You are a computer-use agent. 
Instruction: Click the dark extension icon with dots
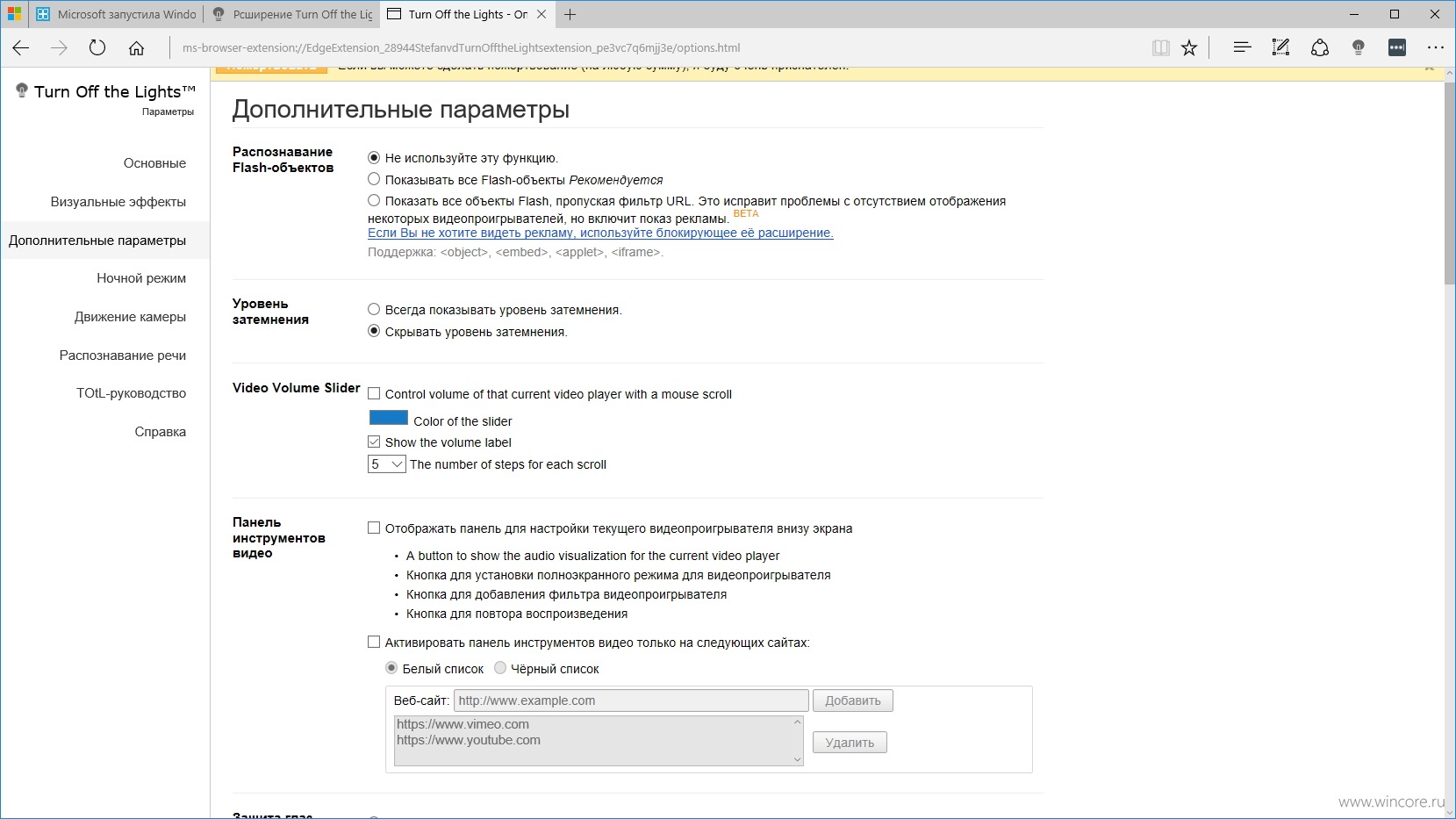(x=1397, y=48)
